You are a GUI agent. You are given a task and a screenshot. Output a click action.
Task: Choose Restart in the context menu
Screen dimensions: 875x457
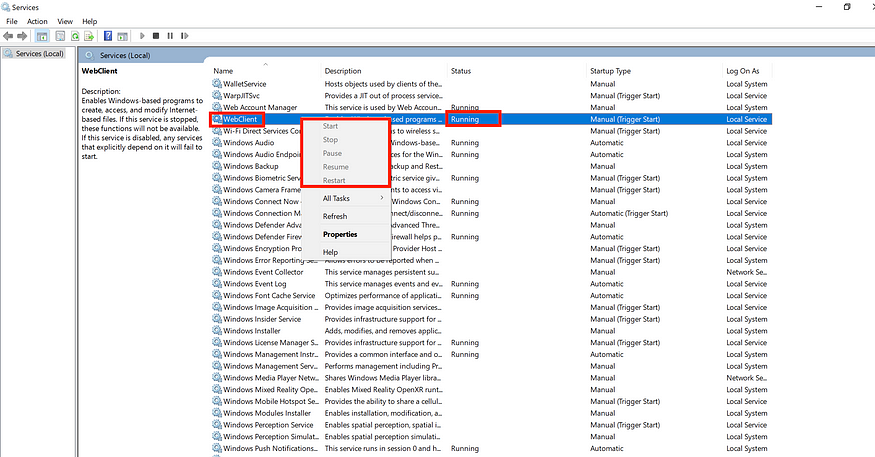(x=334, y=180)
